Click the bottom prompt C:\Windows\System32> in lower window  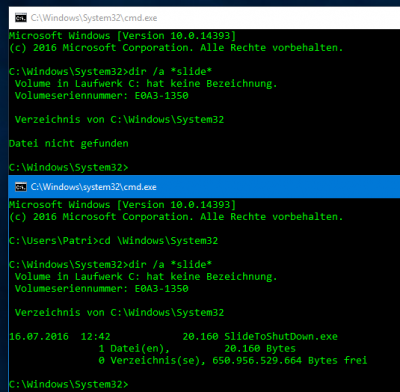[68, 384]
